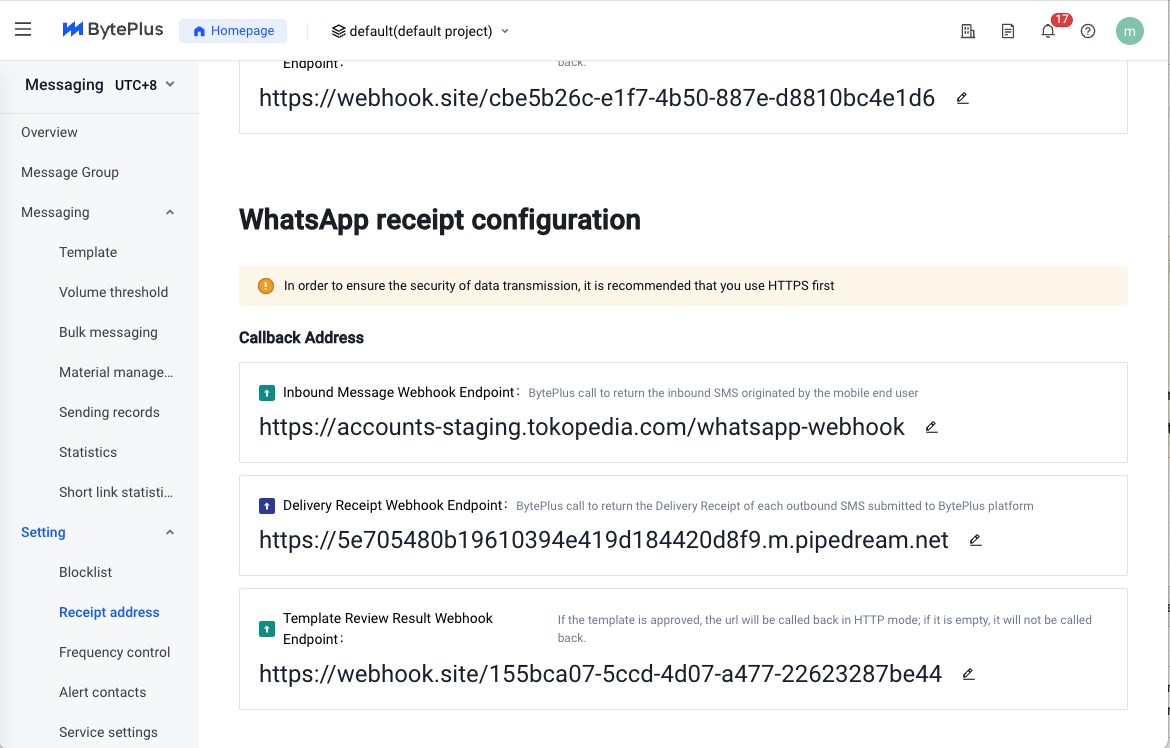Open the help question mark icon

click(x=1088, y=31)
